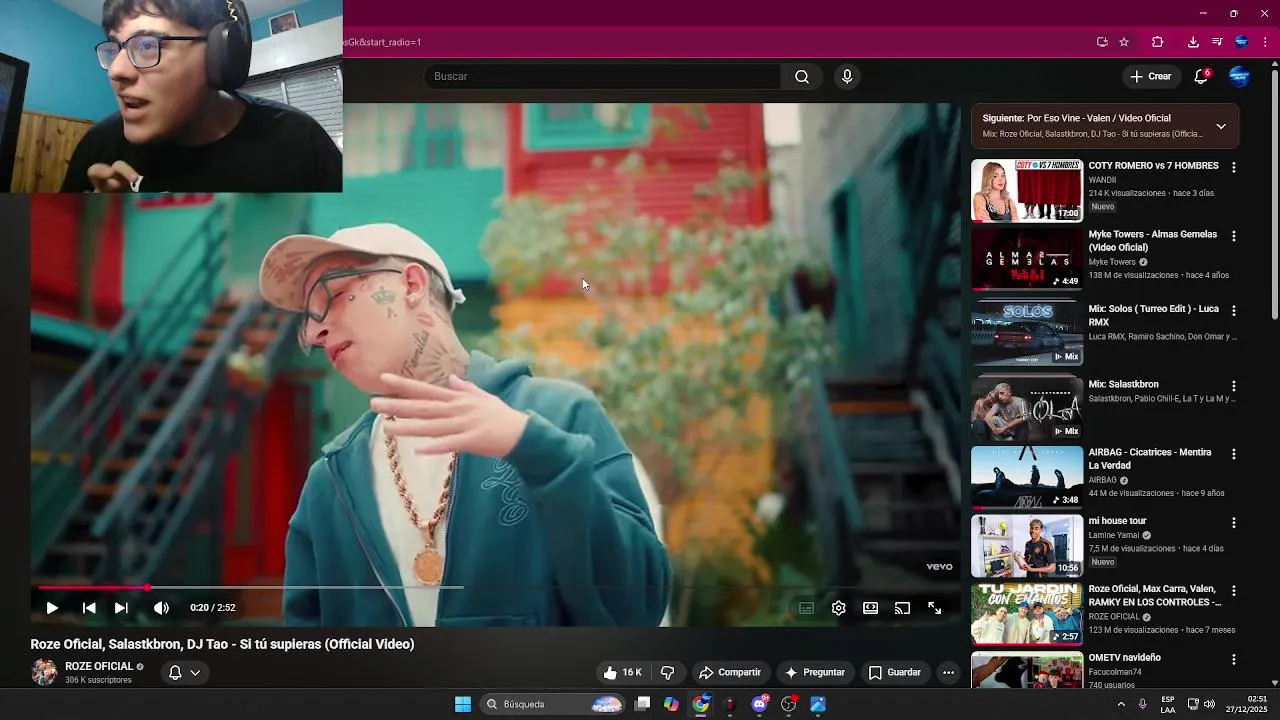The width and height of the screenshot is (1280, 720).
Task: Open Task View on taskbar
Action: (x=643, y=704)
